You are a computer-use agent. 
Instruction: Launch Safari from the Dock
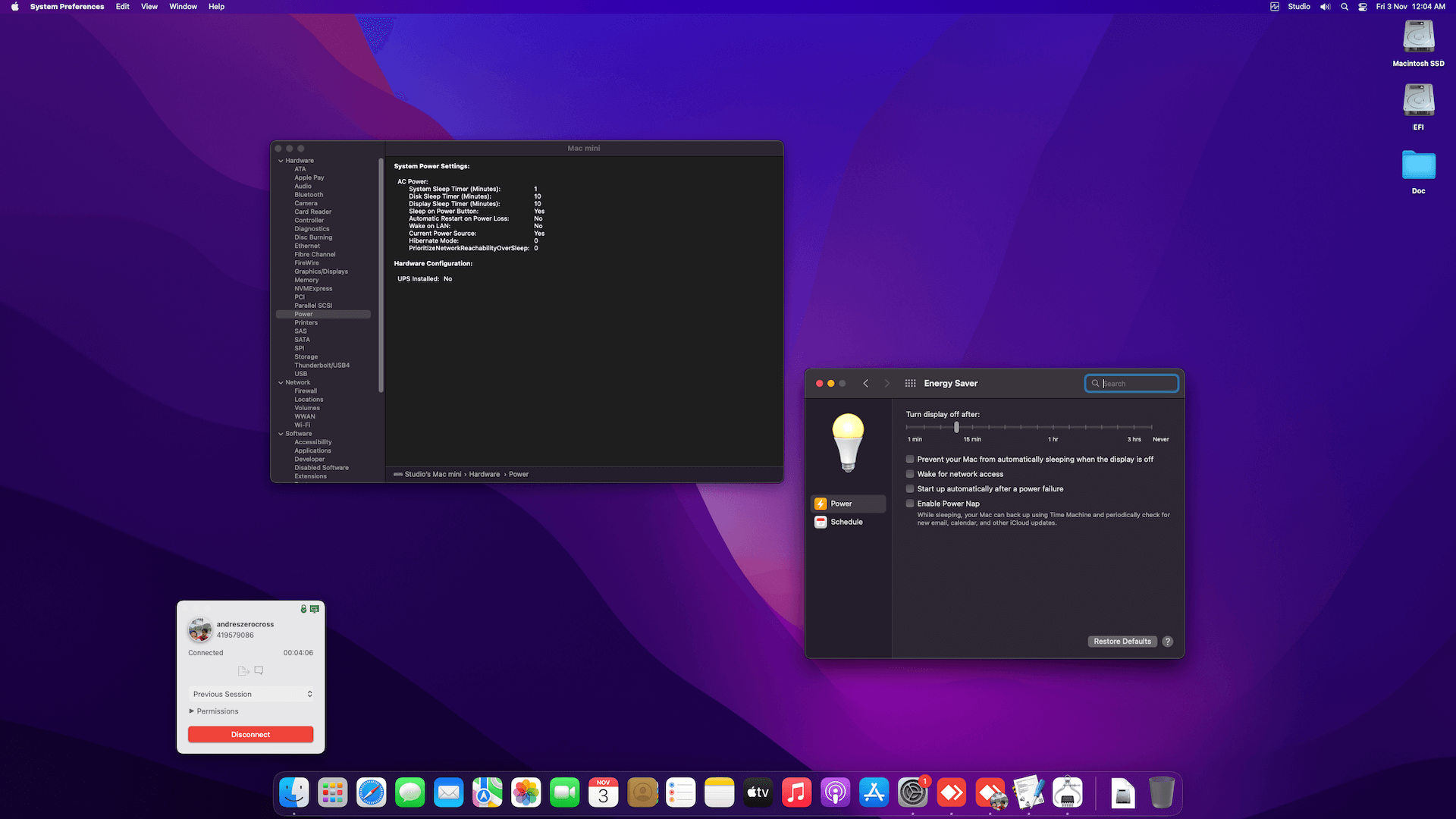coord(372,793)
